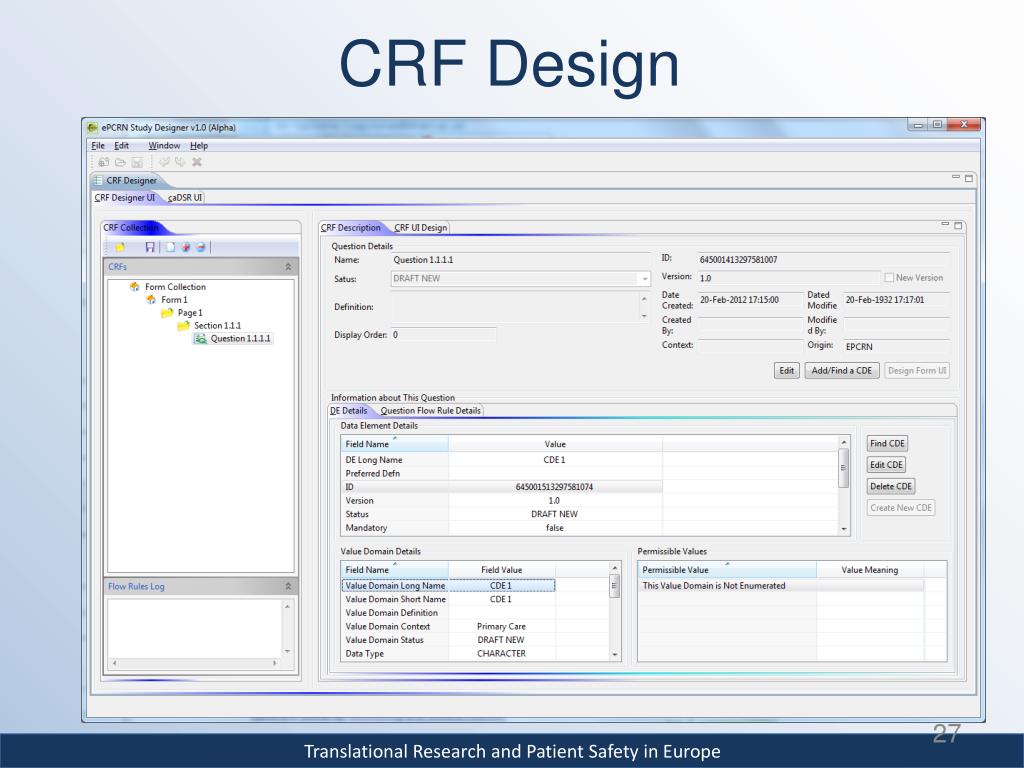Click the Add/Find a CDE button
The image size is (1024, 768).
[x=842, y=370]
